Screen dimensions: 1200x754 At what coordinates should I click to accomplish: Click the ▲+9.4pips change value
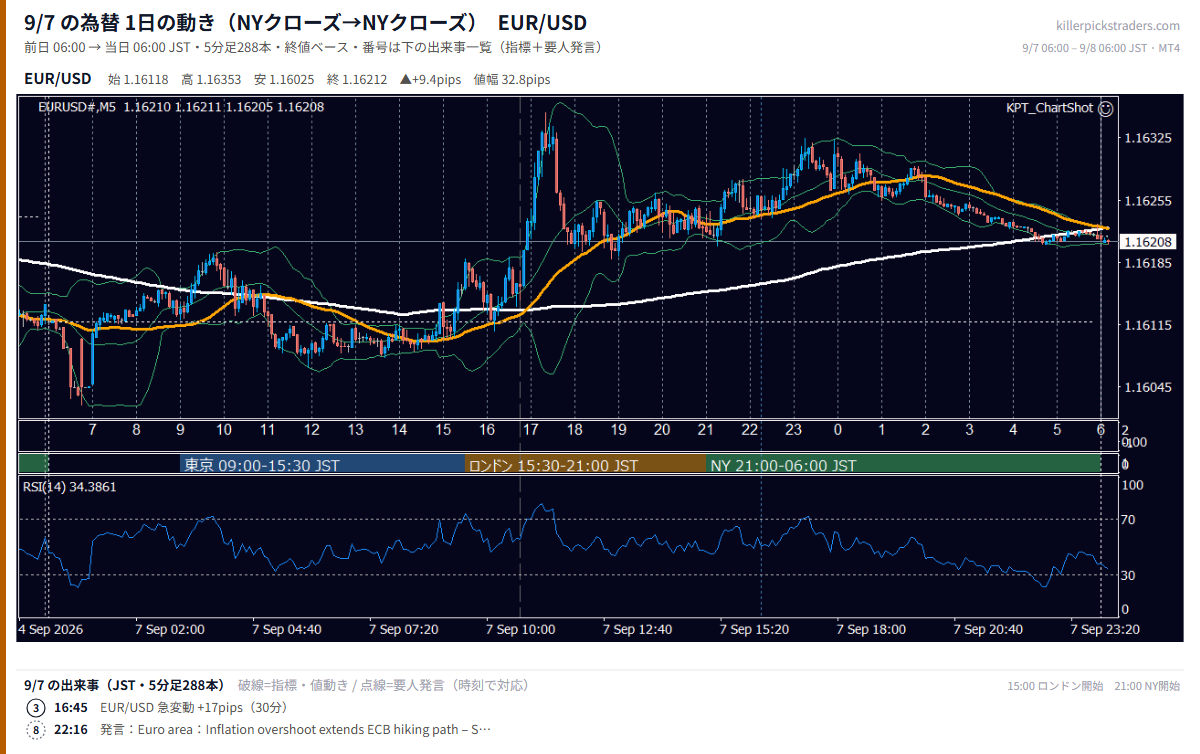[x=430, y=79]
